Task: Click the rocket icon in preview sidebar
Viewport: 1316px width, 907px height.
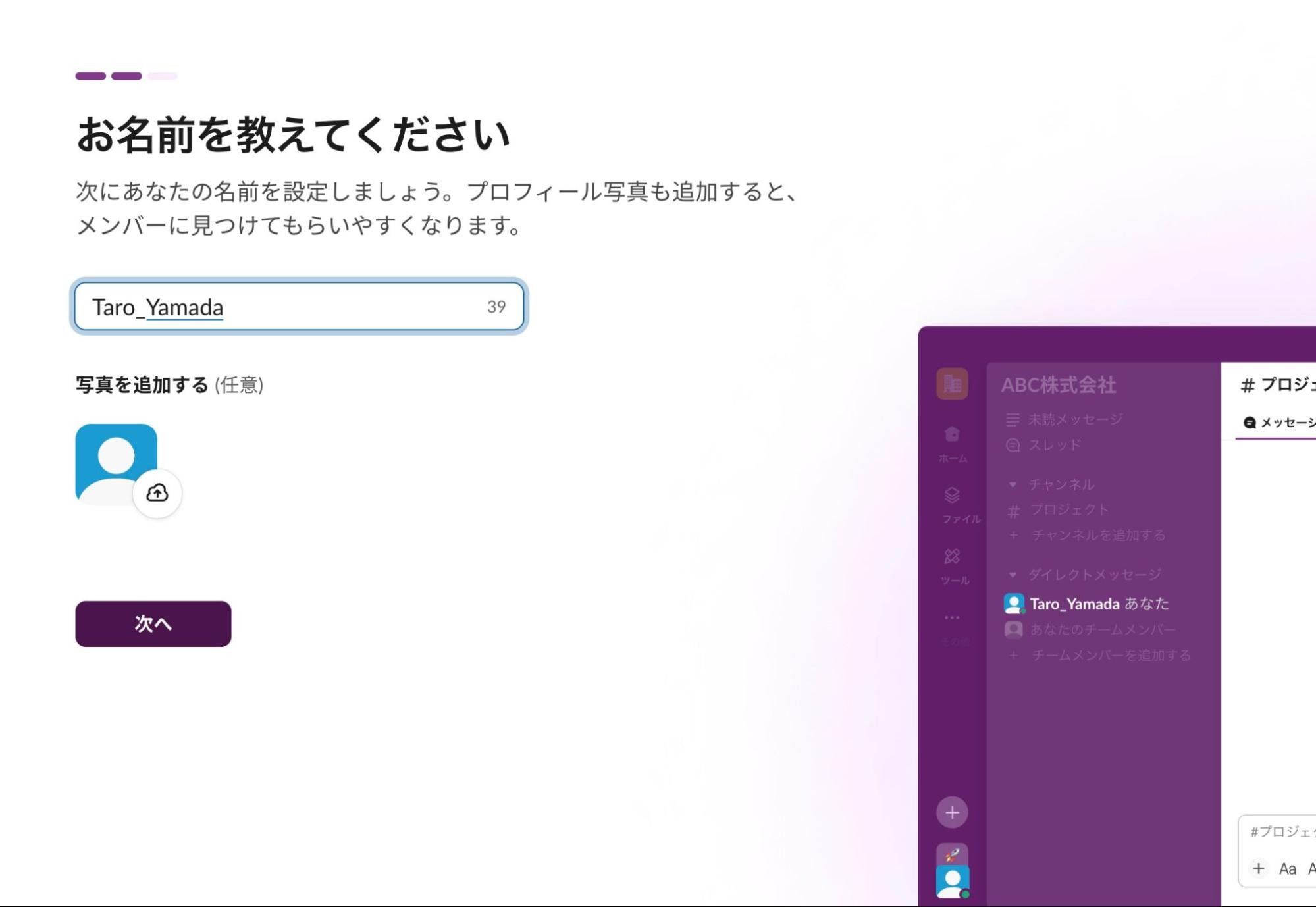Action: (952, 854)
